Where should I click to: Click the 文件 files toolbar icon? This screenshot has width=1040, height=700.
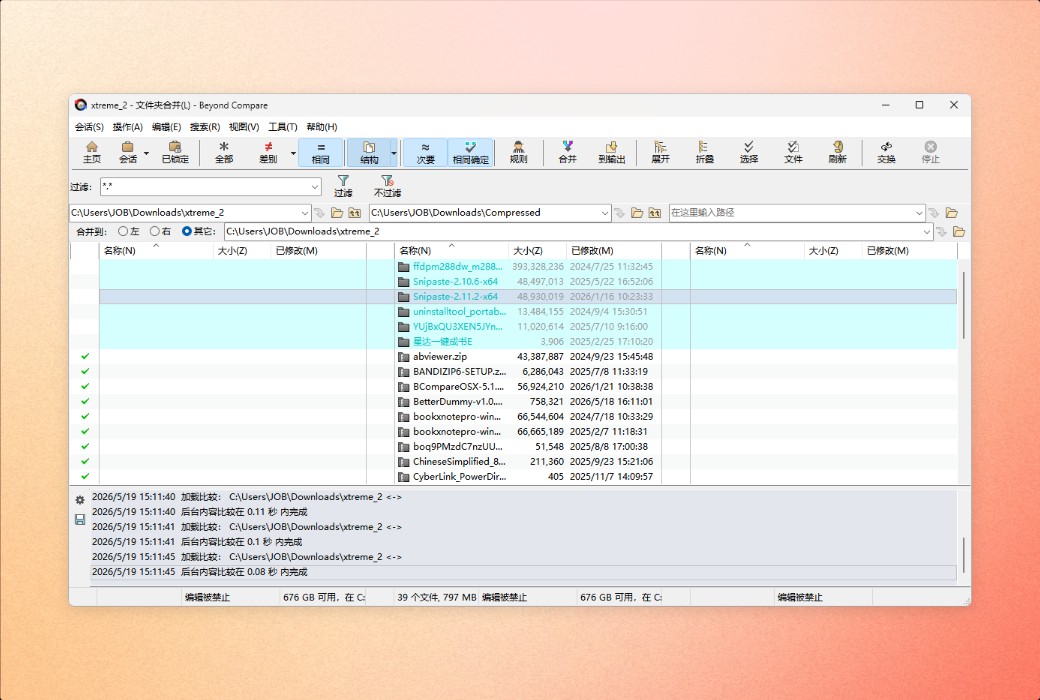793,152
